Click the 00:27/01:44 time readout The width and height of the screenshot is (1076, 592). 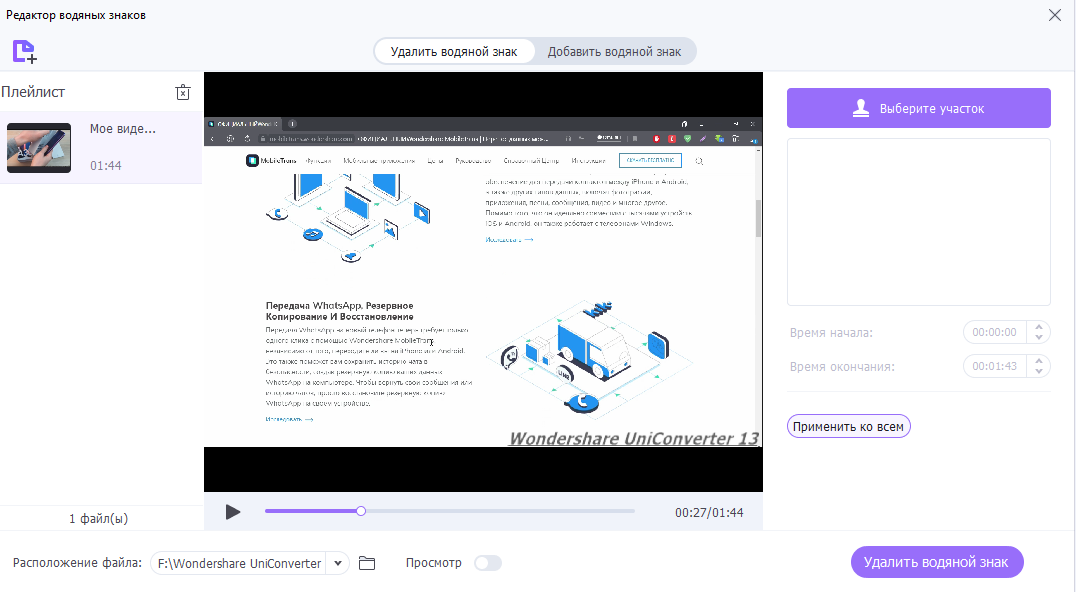click(709, 512)
